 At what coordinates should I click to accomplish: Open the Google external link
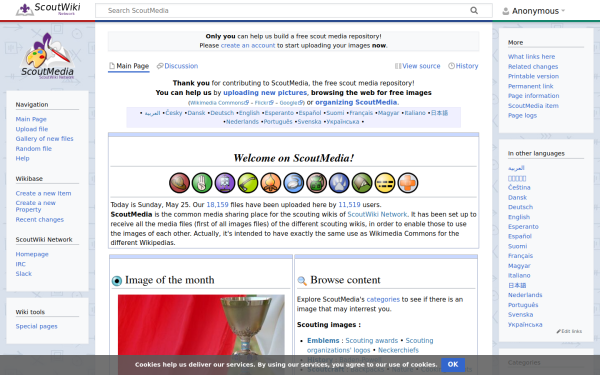(x=291, y=103)
